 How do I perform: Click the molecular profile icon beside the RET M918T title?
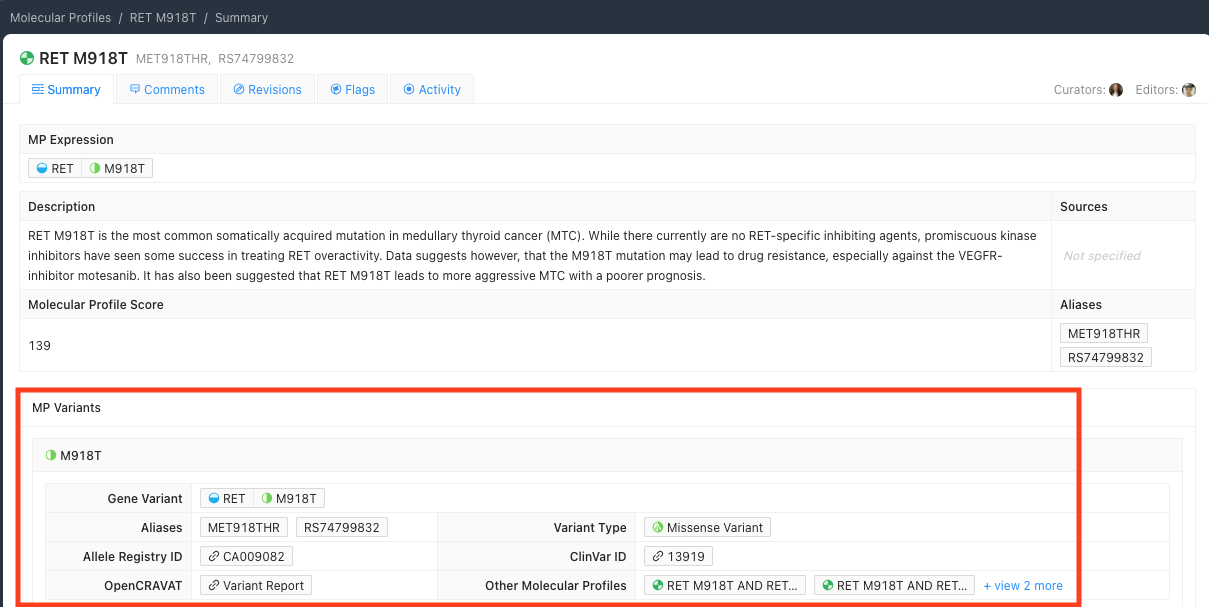(27, 58)
